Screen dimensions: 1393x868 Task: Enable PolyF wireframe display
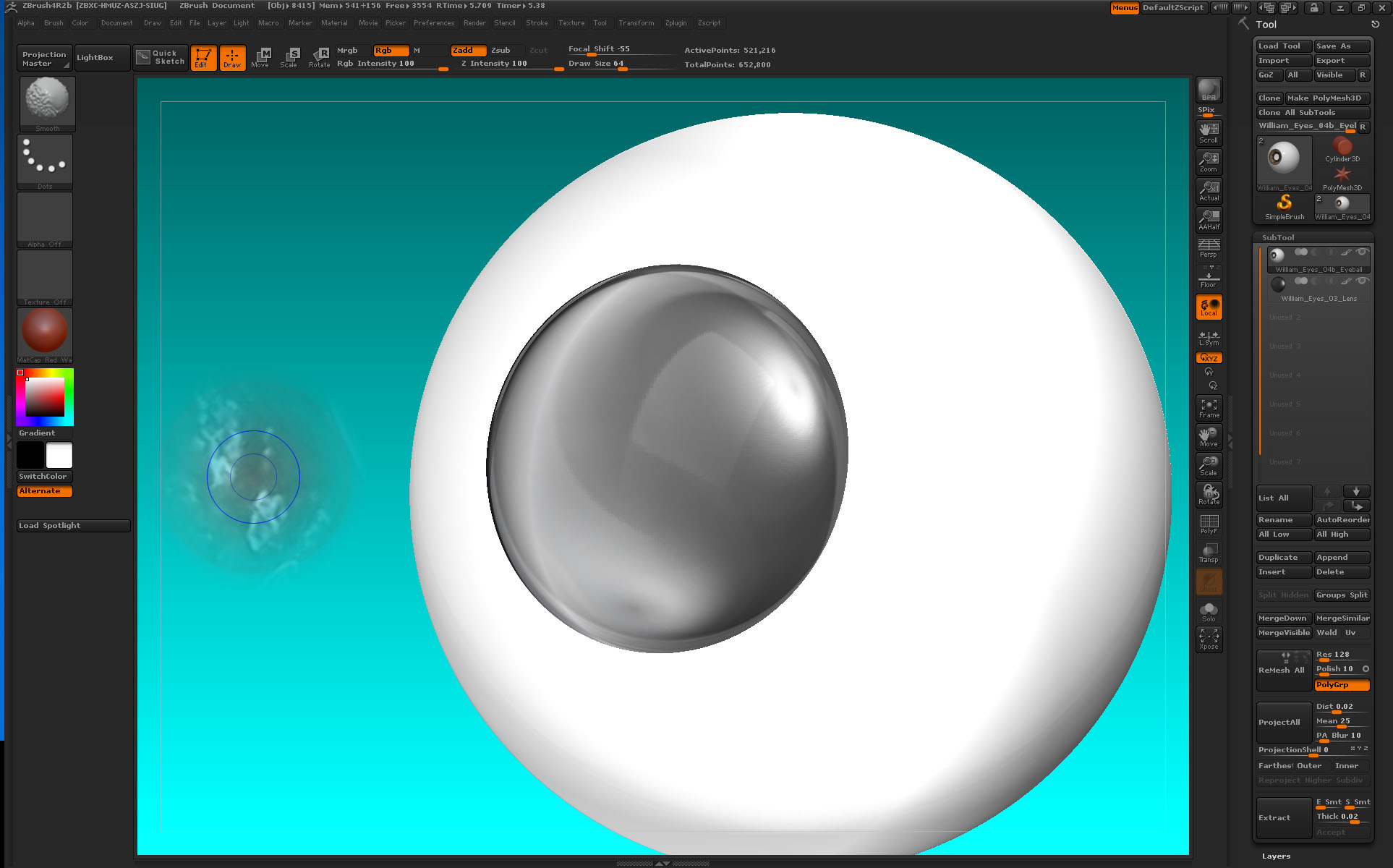tap(1208, 522)
